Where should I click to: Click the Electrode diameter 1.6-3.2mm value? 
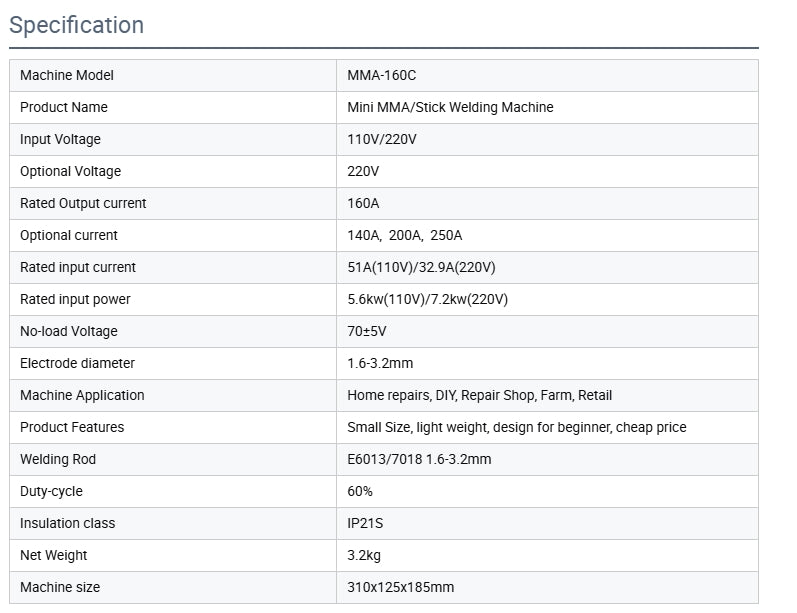(x=380, y=363)
